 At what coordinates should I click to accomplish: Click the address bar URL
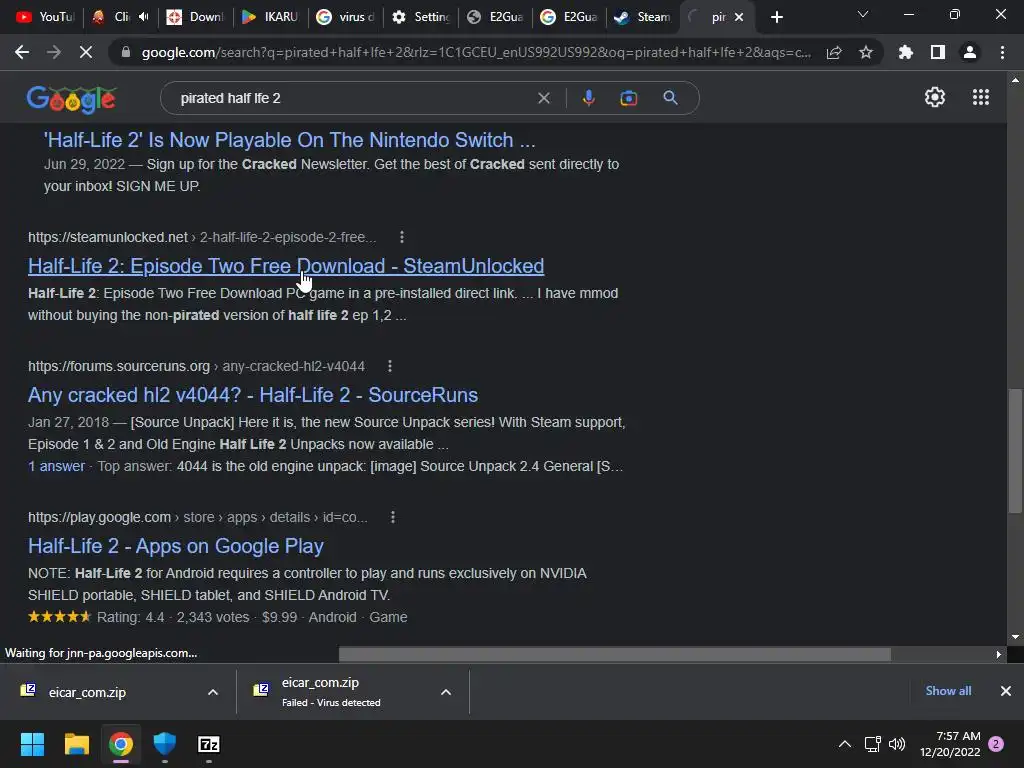tap(476, 53)
